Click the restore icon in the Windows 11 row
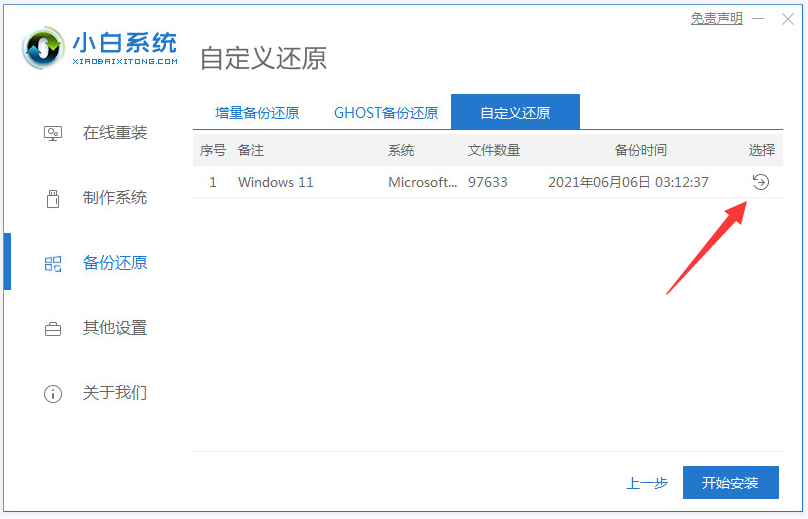 click(x=760, y=182)
